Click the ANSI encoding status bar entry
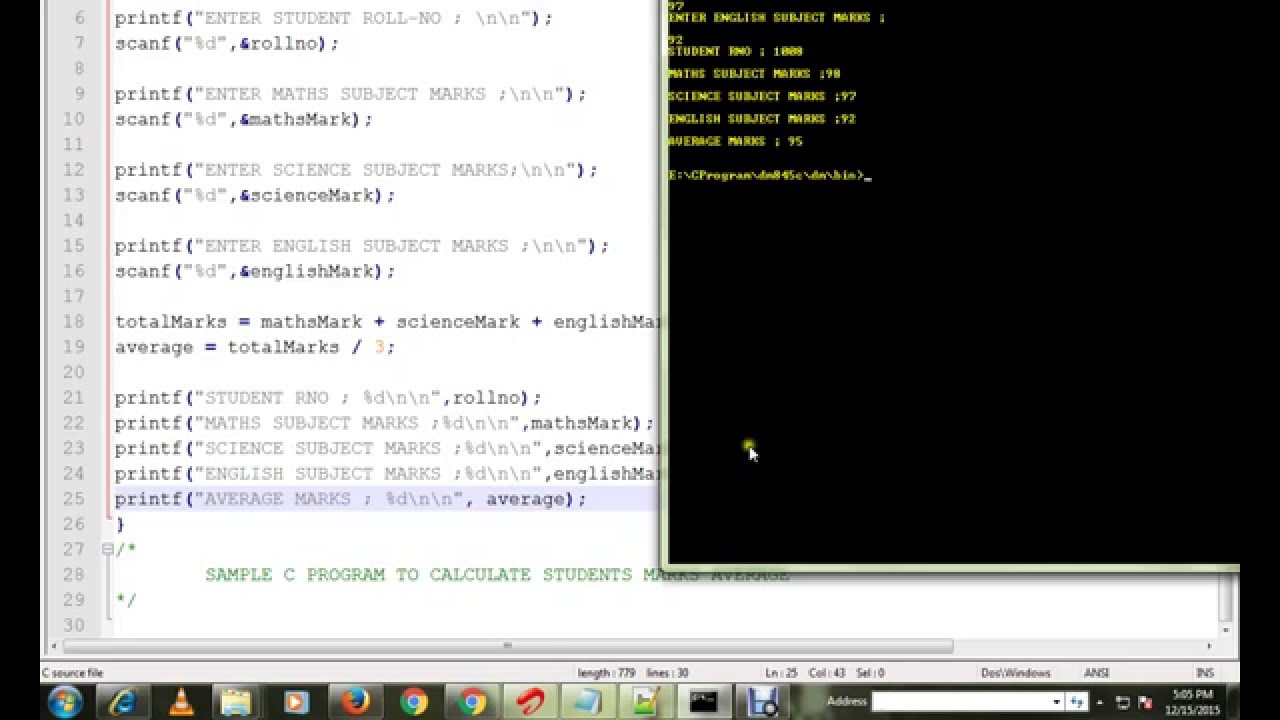Screen dimensions: 1280x720 pos(1096,673)
